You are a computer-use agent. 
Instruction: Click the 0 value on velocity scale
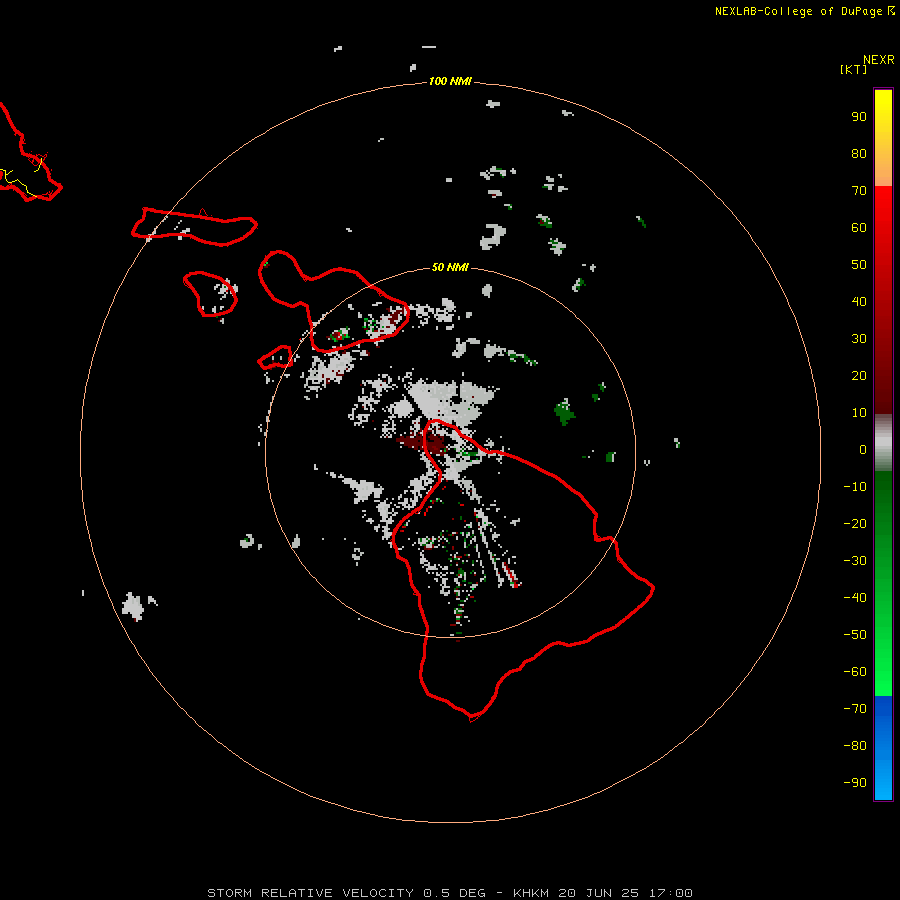click(863, 450)
